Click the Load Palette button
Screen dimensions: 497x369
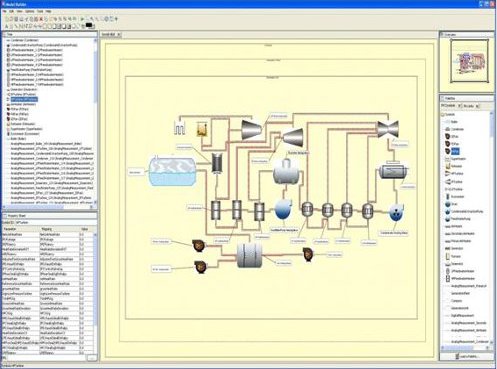(467, 356)
